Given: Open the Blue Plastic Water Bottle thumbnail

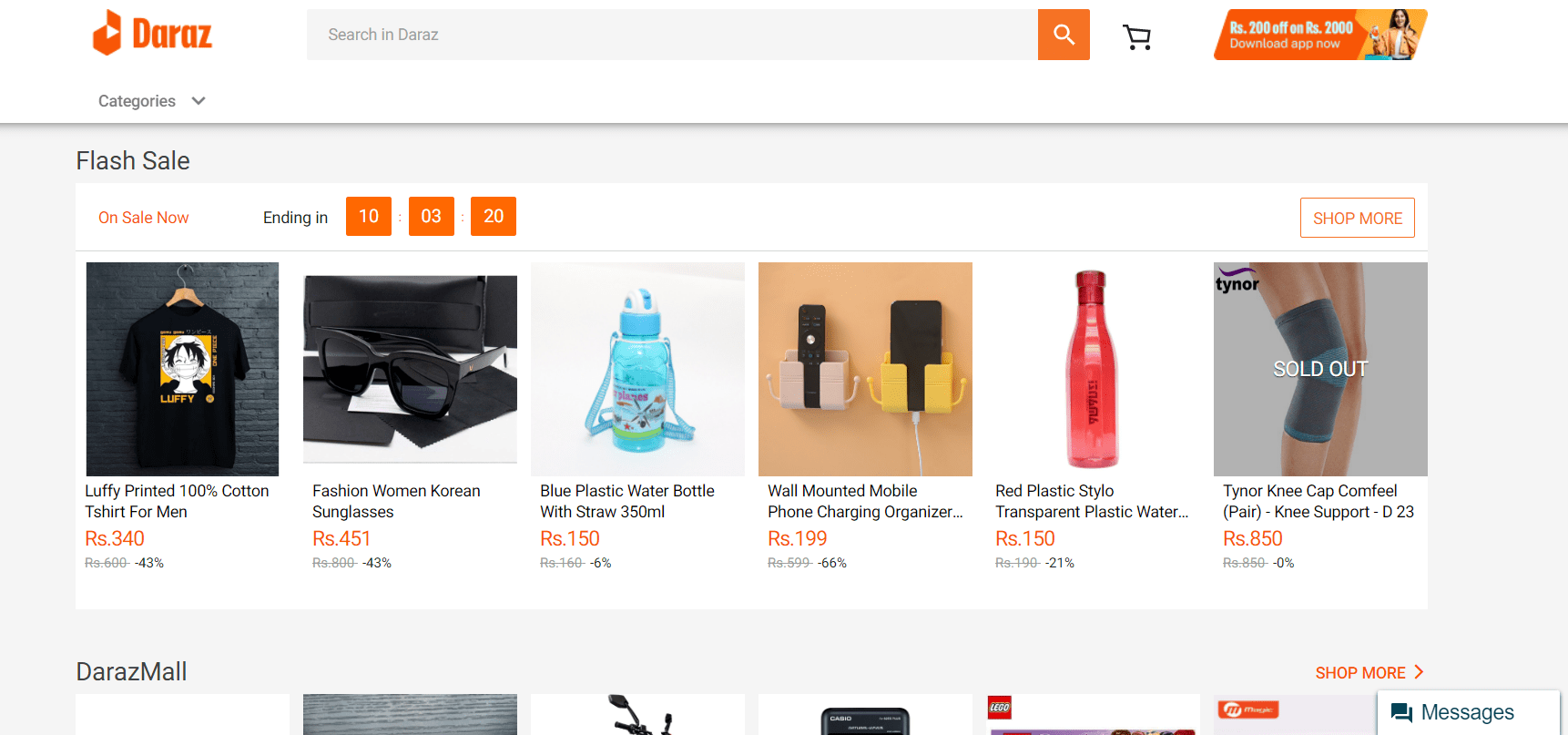Looking at the screenshot, I should [x=636, y=369].
